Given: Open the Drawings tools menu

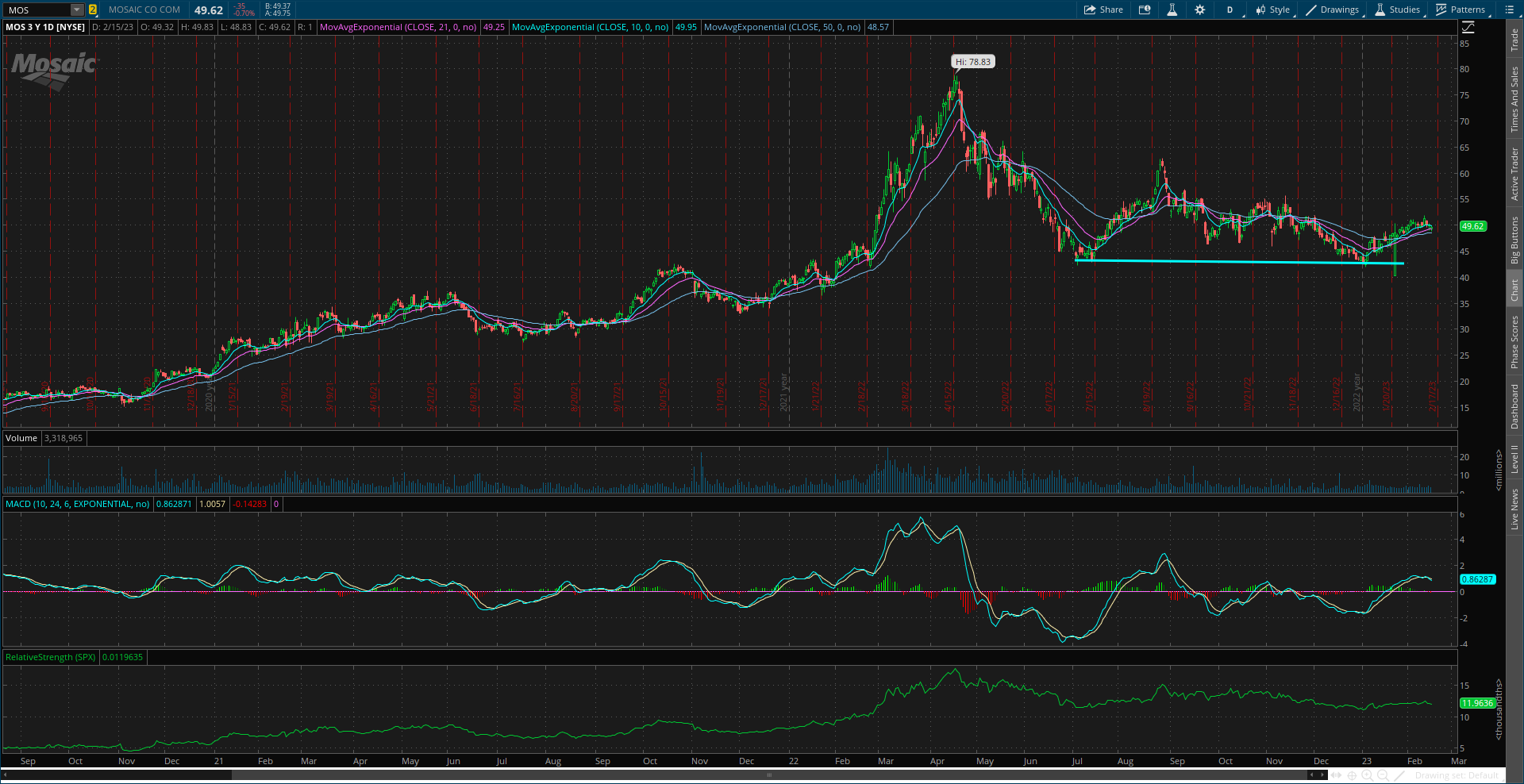Looking at the screenshot, I should coord(1333,10).
